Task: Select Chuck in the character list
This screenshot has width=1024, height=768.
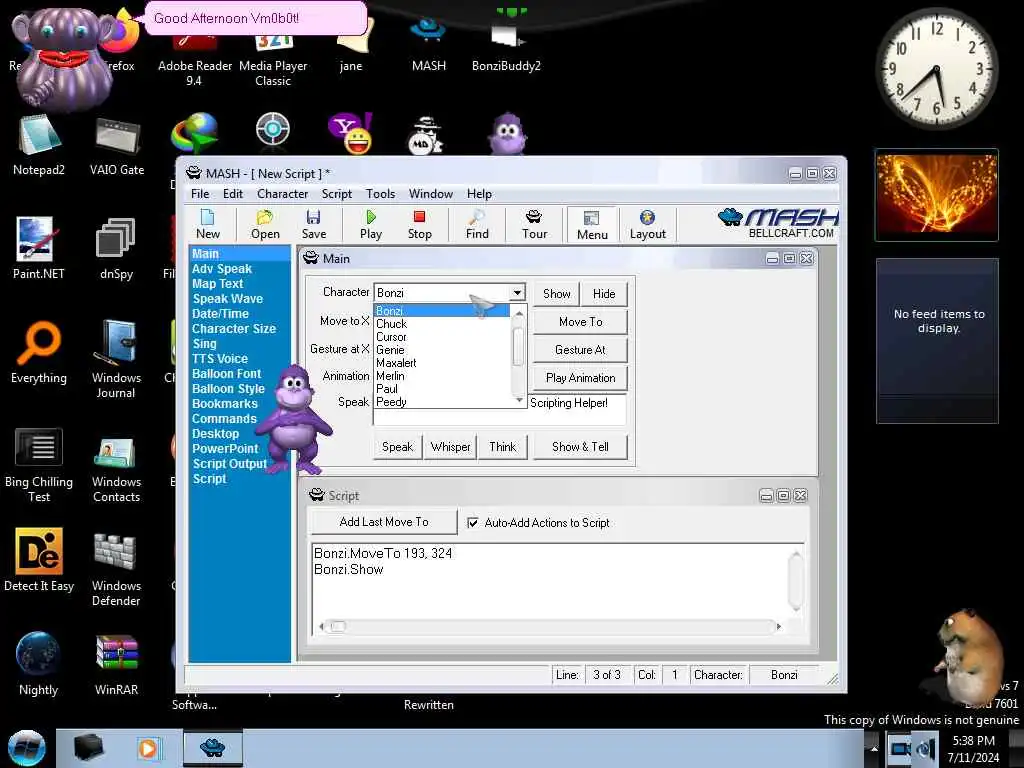Action: click(391, 324)
